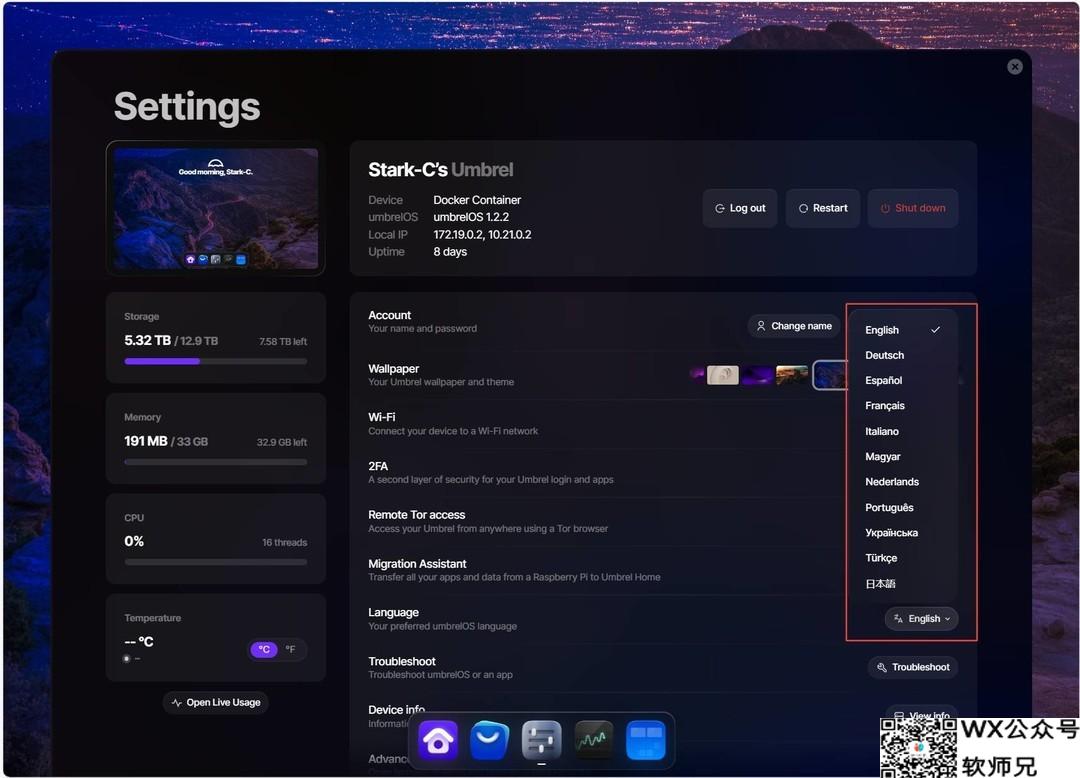Open the Live Usage dock icon

(x=593, y=741)
